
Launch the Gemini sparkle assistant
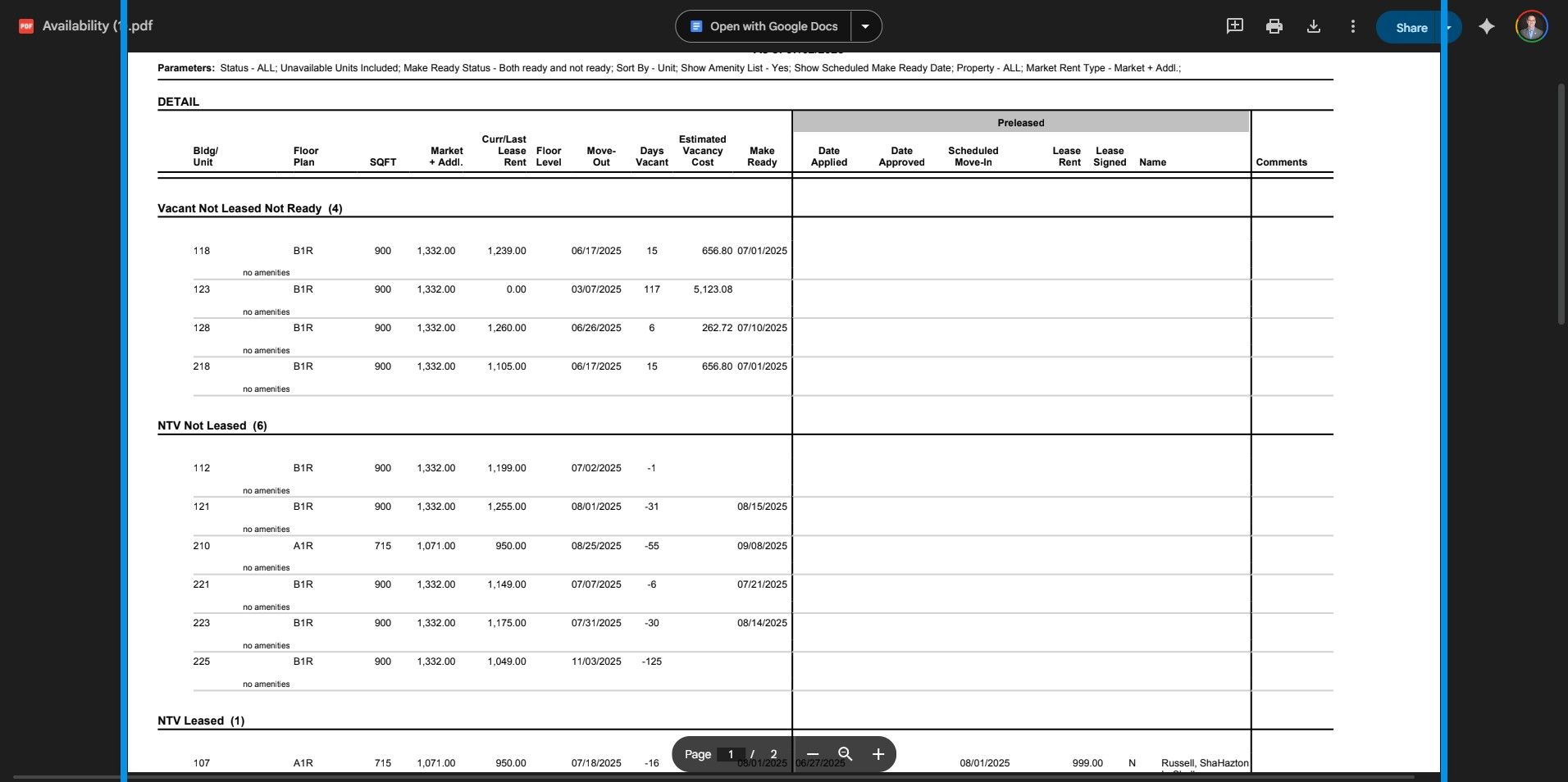click(x=1486, y=26)
